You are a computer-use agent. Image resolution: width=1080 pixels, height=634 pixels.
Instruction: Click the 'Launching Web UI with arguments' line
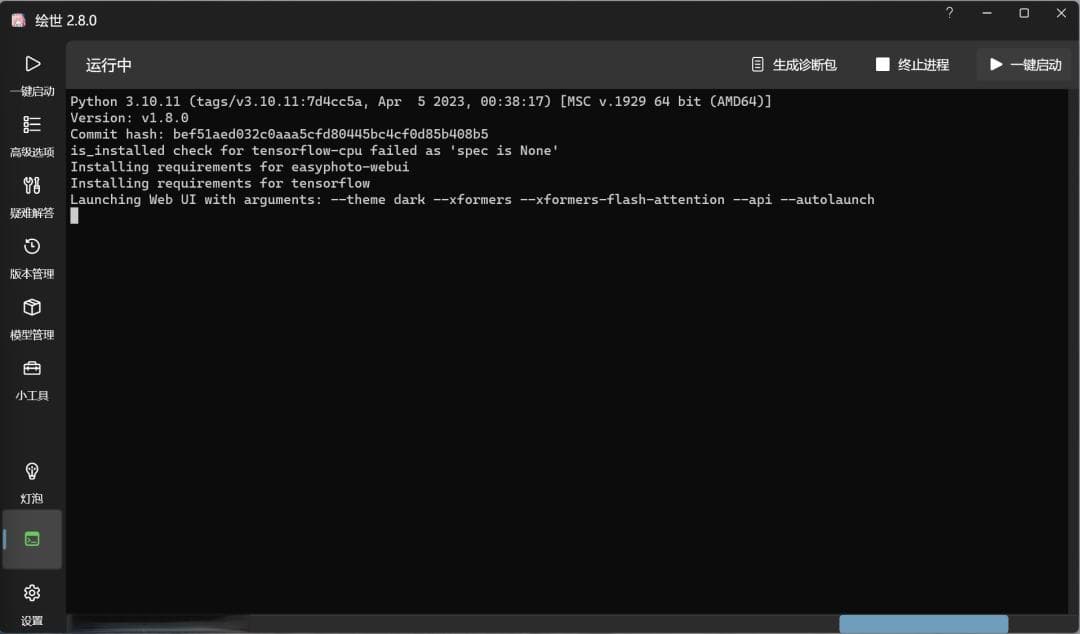click(472, 199)
